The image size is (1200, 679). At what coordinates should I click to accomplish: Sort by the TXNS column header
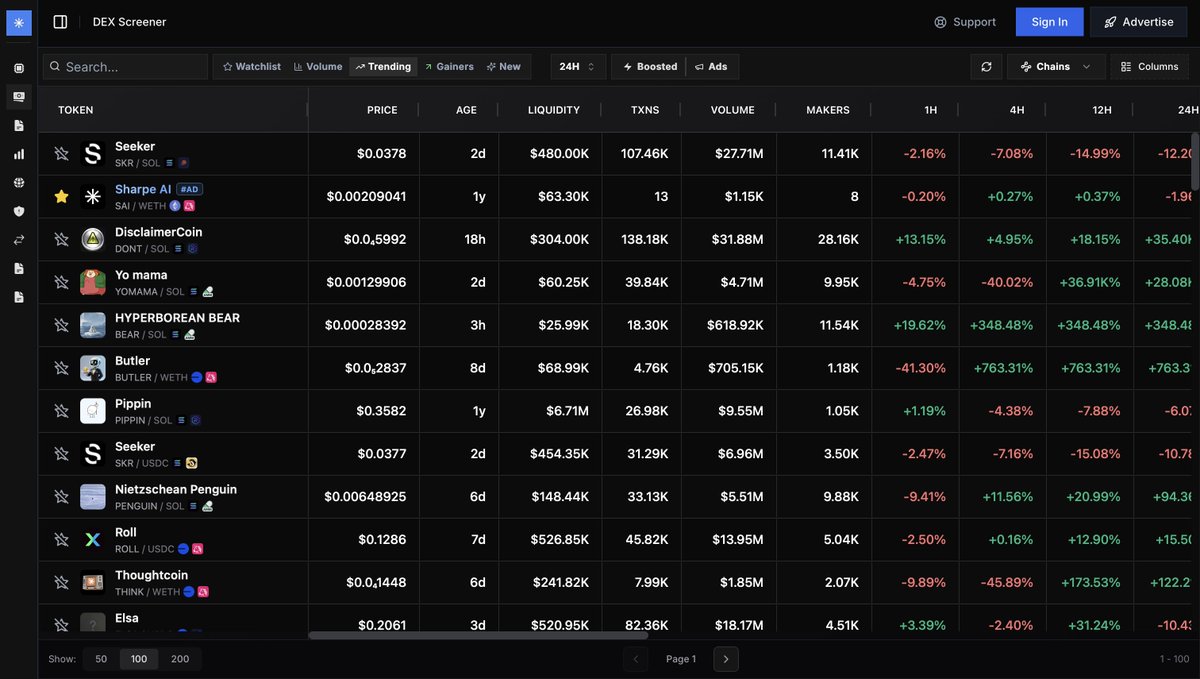click(645, 110)
